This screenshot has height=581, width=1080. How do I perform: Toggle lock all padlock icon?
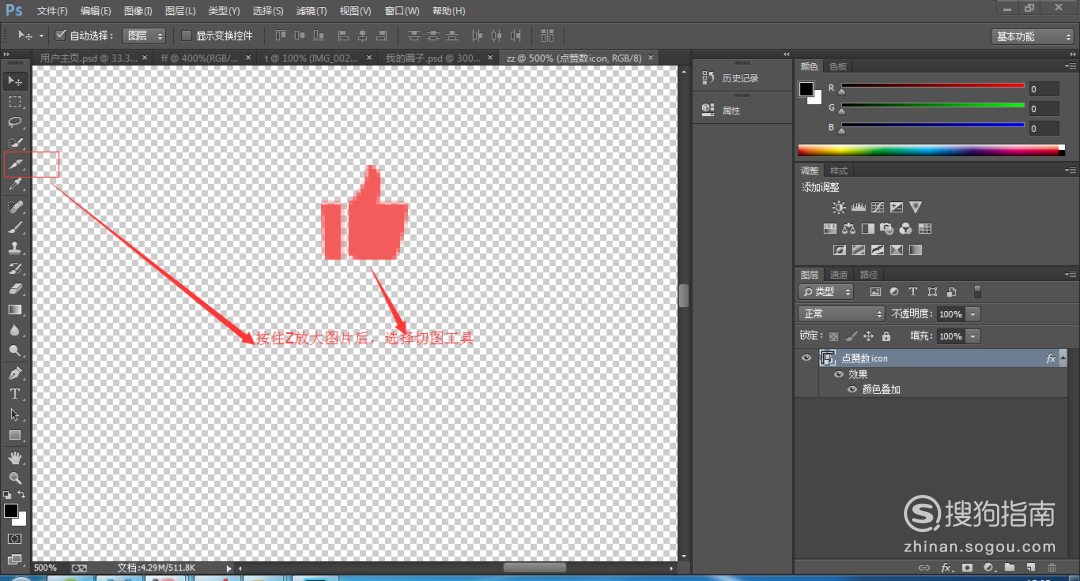click(x=886, y=336)
